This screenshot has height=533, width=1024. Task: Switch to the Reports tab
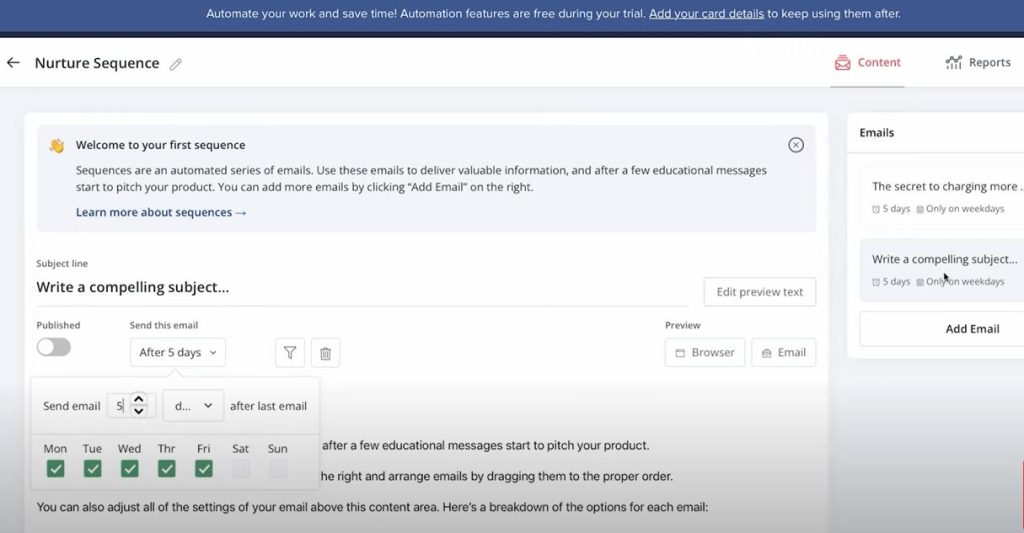978,63
